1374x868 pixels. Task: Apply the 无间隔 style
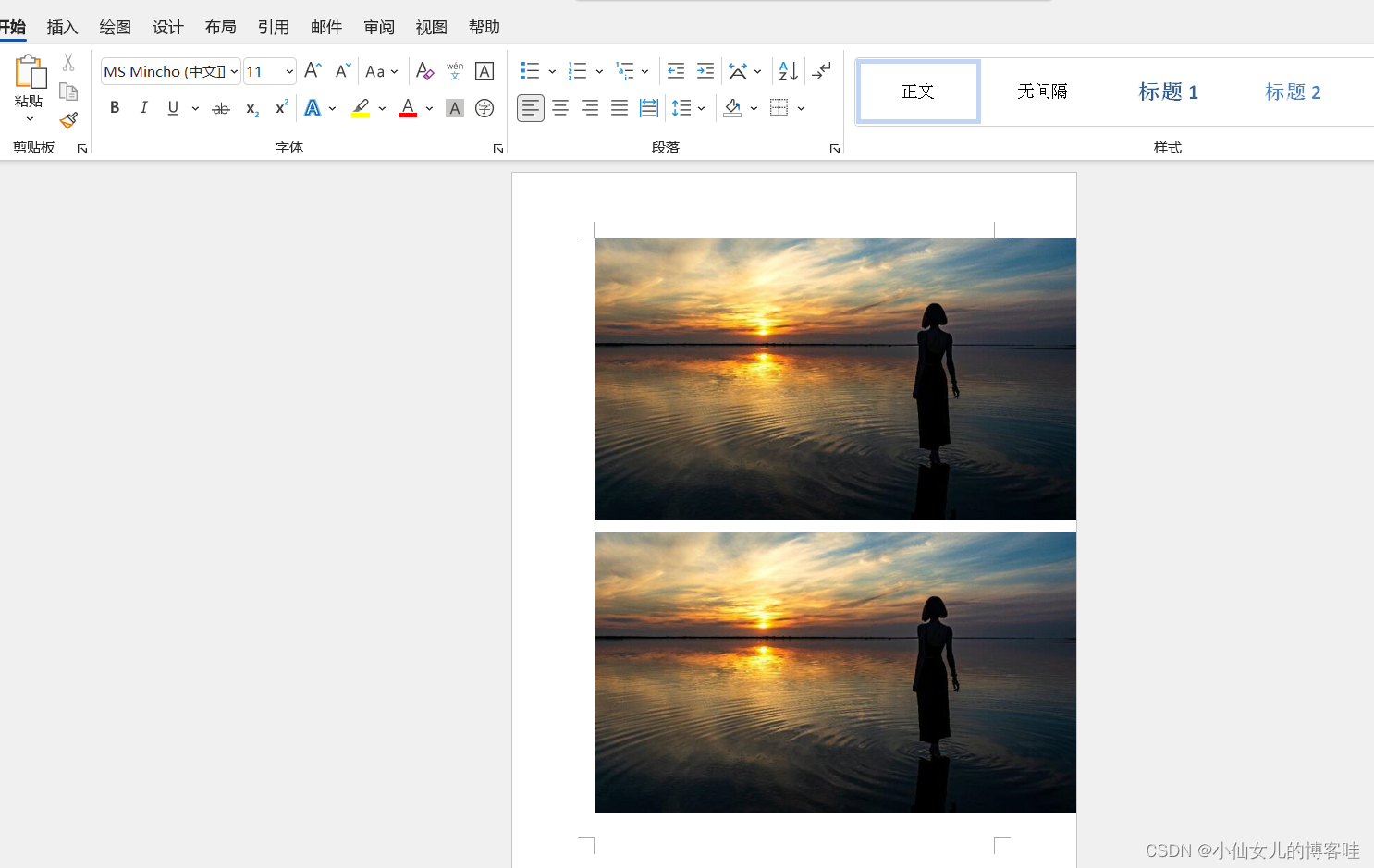(1043, 92)
